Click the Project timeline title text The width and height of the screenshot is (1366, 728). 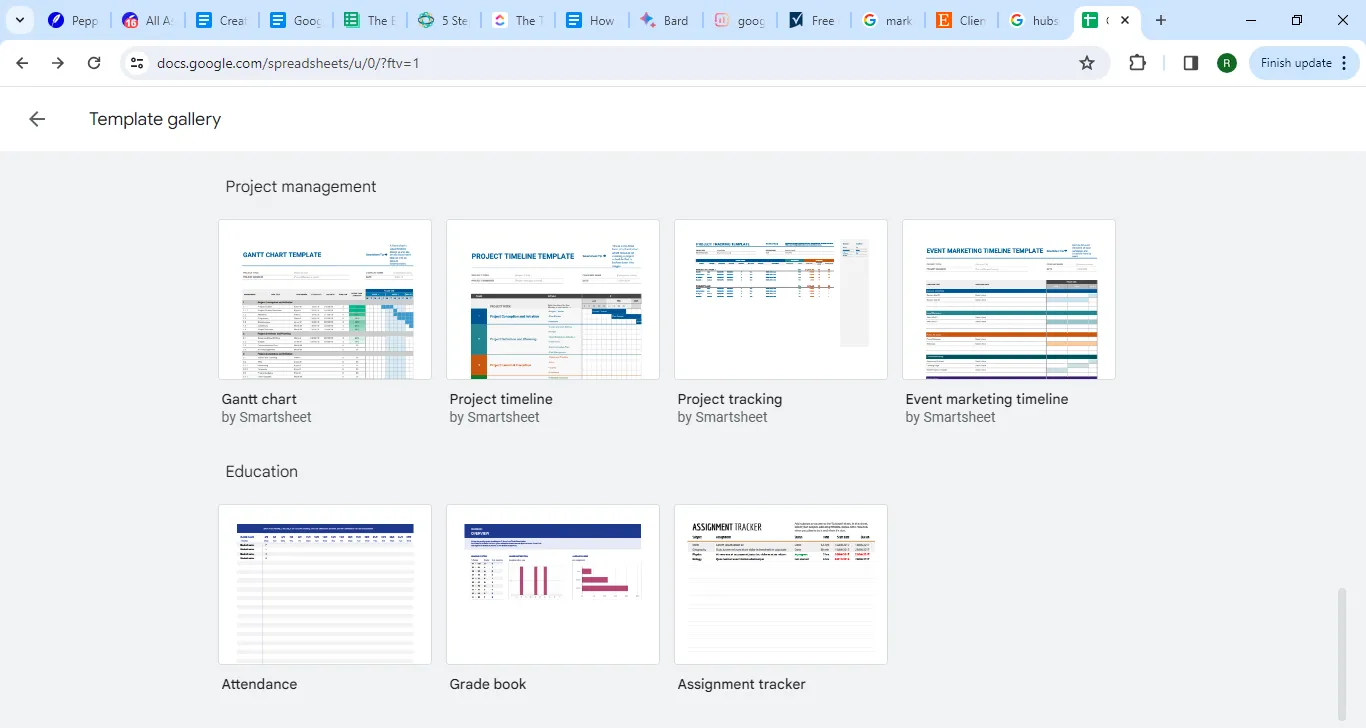501,399
